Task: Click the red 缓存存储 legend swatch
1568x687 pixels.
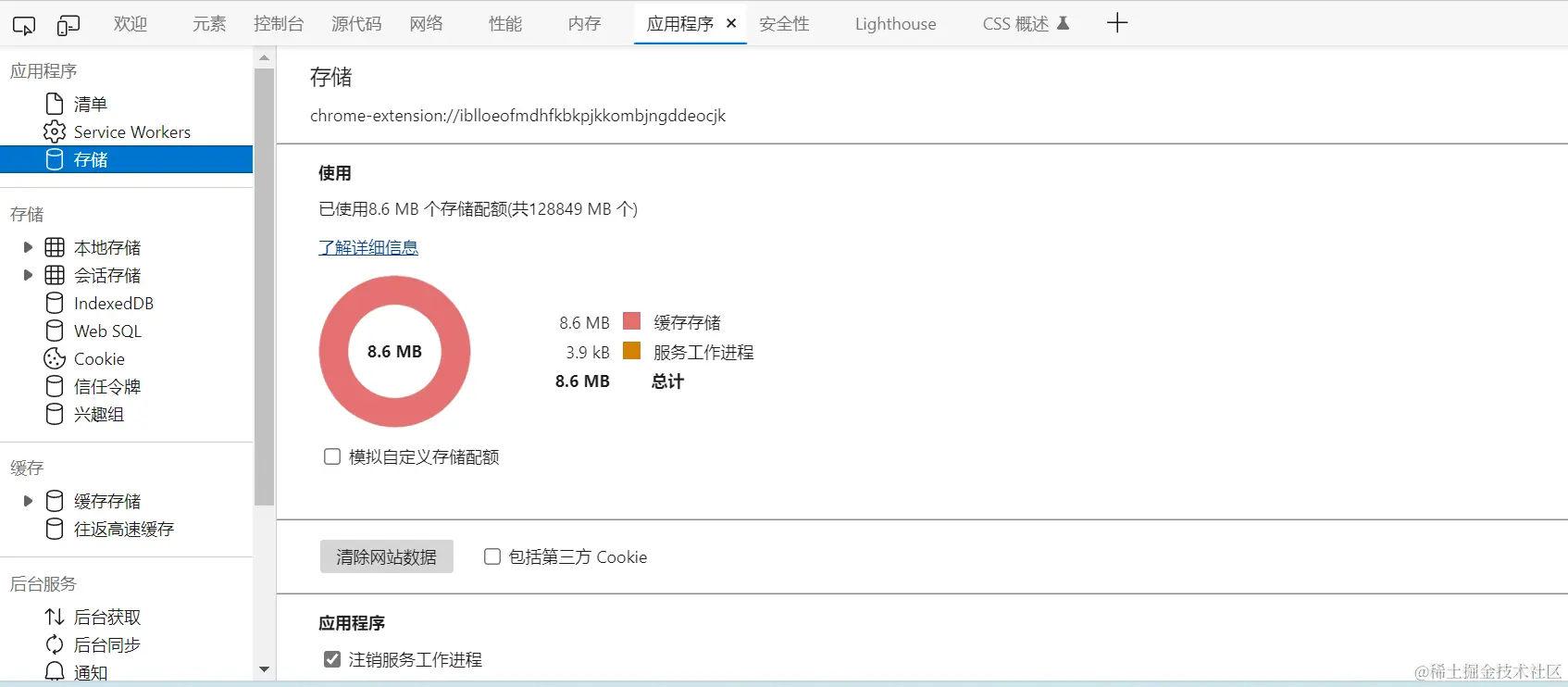Action: pyautogui.click(x=632, y=321)
